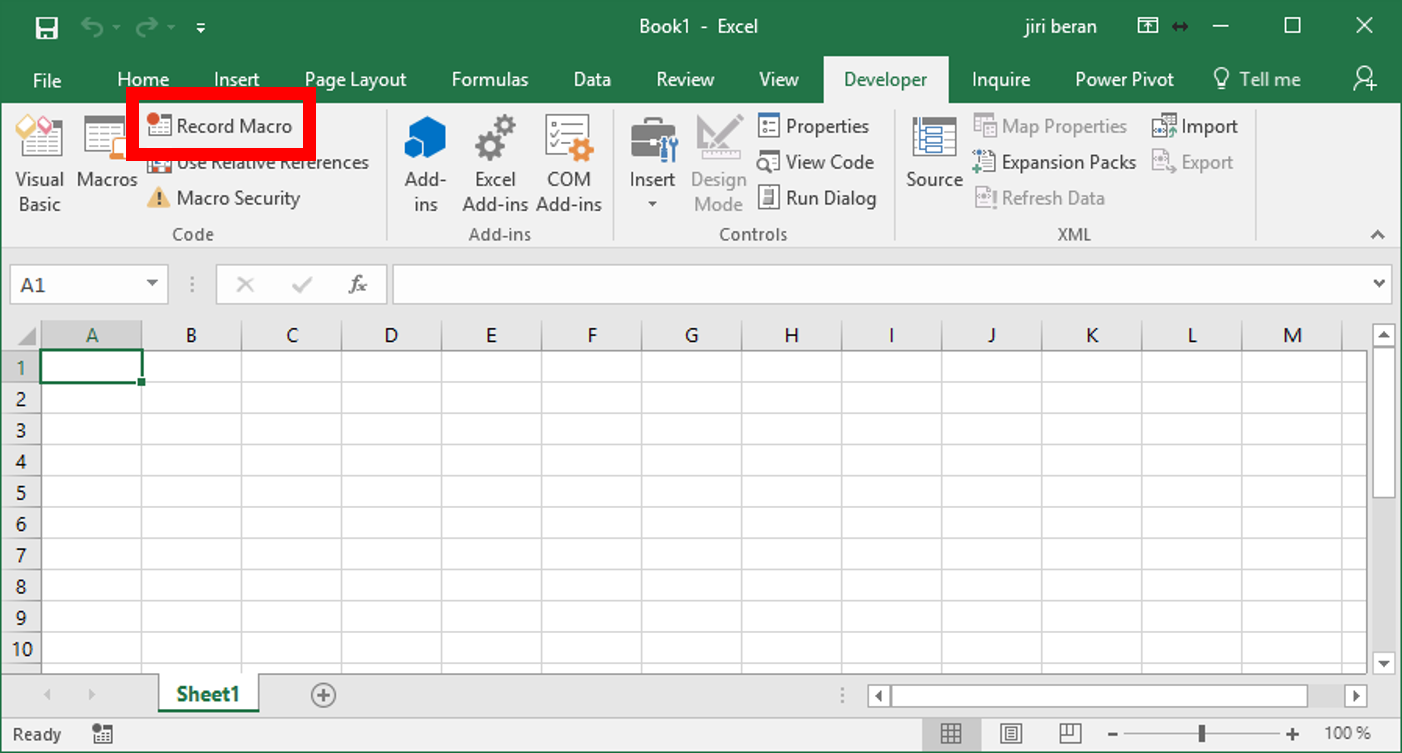Click Refresh Data in XML group
The height and width of the screenshot is (753, 1402).
click(1039, 198)
